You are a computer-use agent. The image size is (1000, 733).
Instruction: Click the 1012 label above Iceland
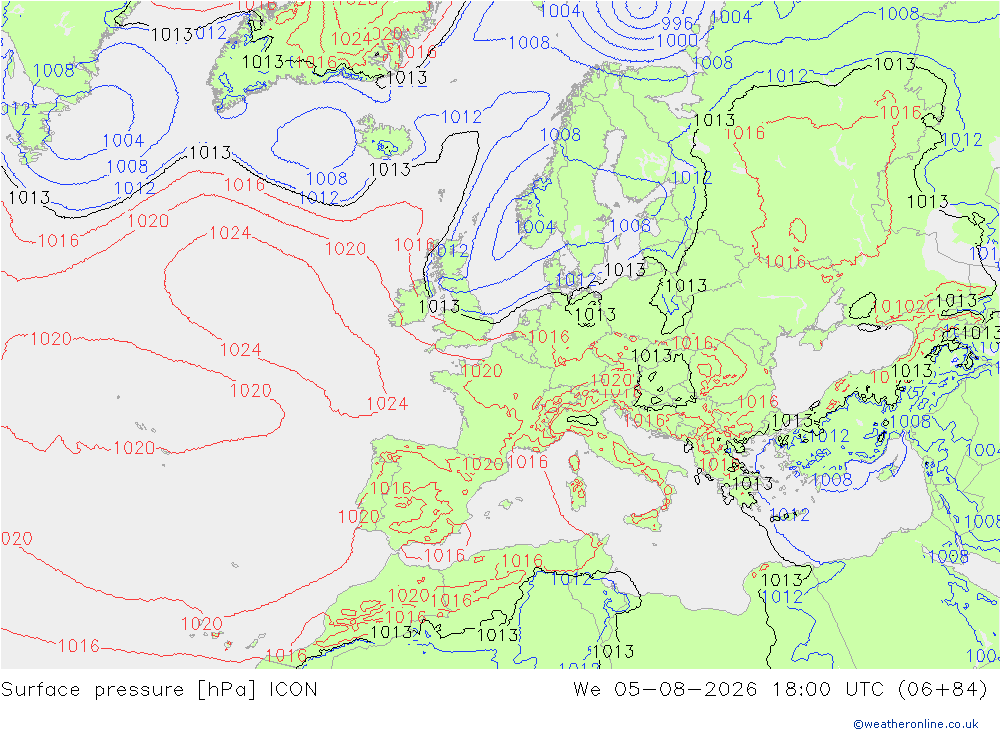pyautogui.click(x=462, y=117)
